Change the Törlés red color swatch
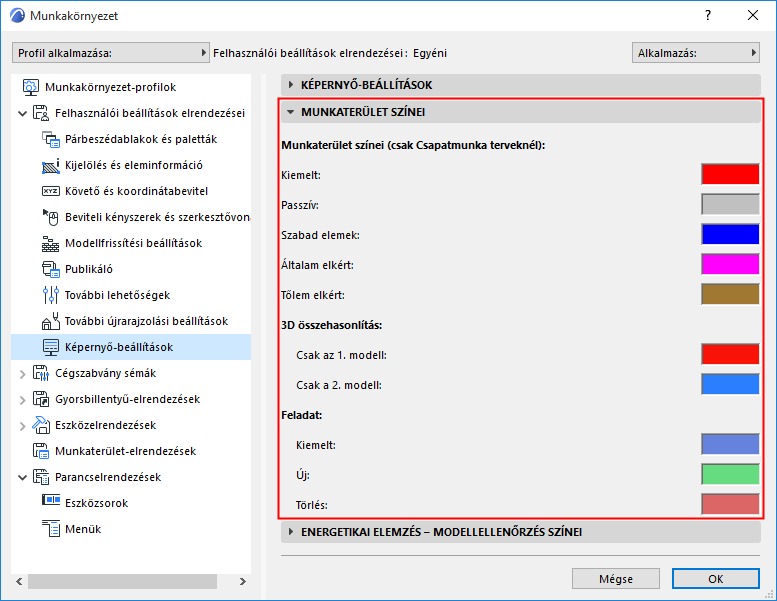Image resolution: width=777 pixels, height=601 pixels. [x=730, y=504]
